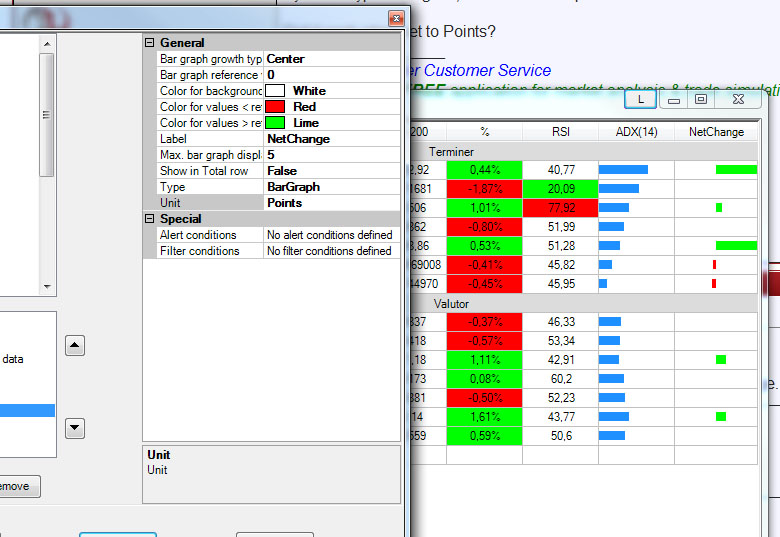Viewport: 780px width, 537px height.
Task: Click the Remove button
Action: pos(19,486)
